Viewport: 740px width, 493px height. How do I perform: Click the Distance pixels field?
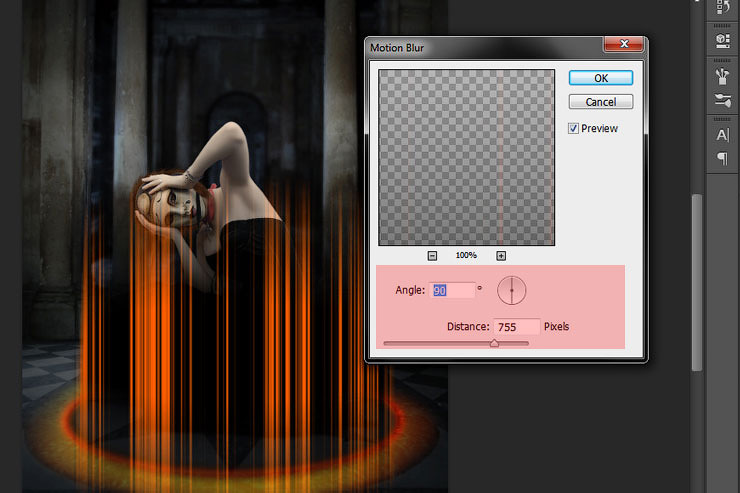coord(516,327)
